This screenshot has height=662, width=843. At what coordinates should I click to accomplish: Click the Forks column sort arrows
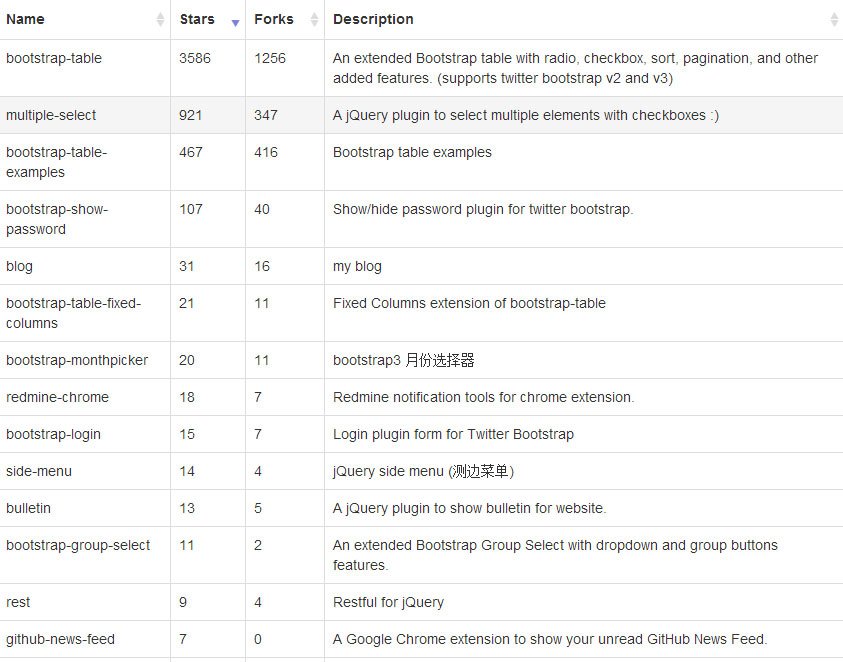coord(315,19)
